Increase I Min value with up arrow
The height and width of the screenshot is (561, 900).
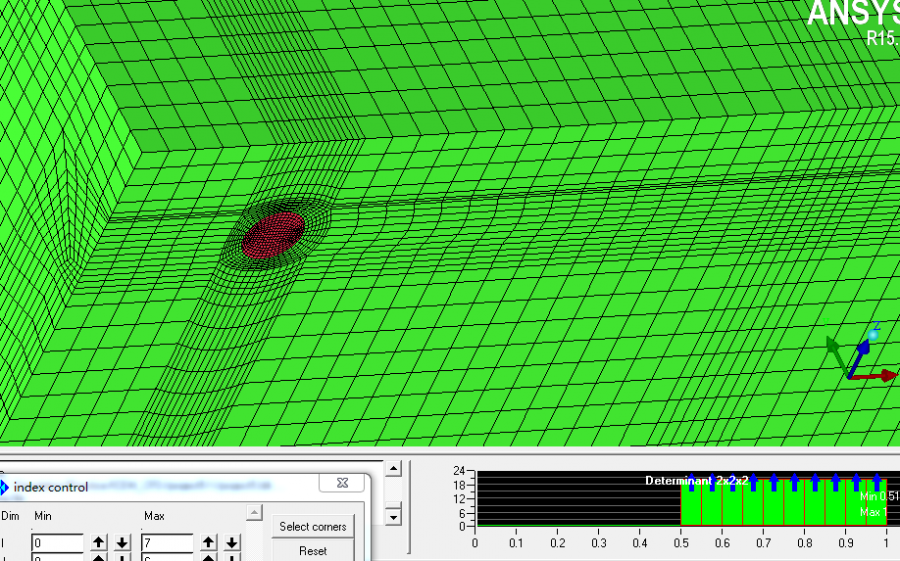pos(99,542)
